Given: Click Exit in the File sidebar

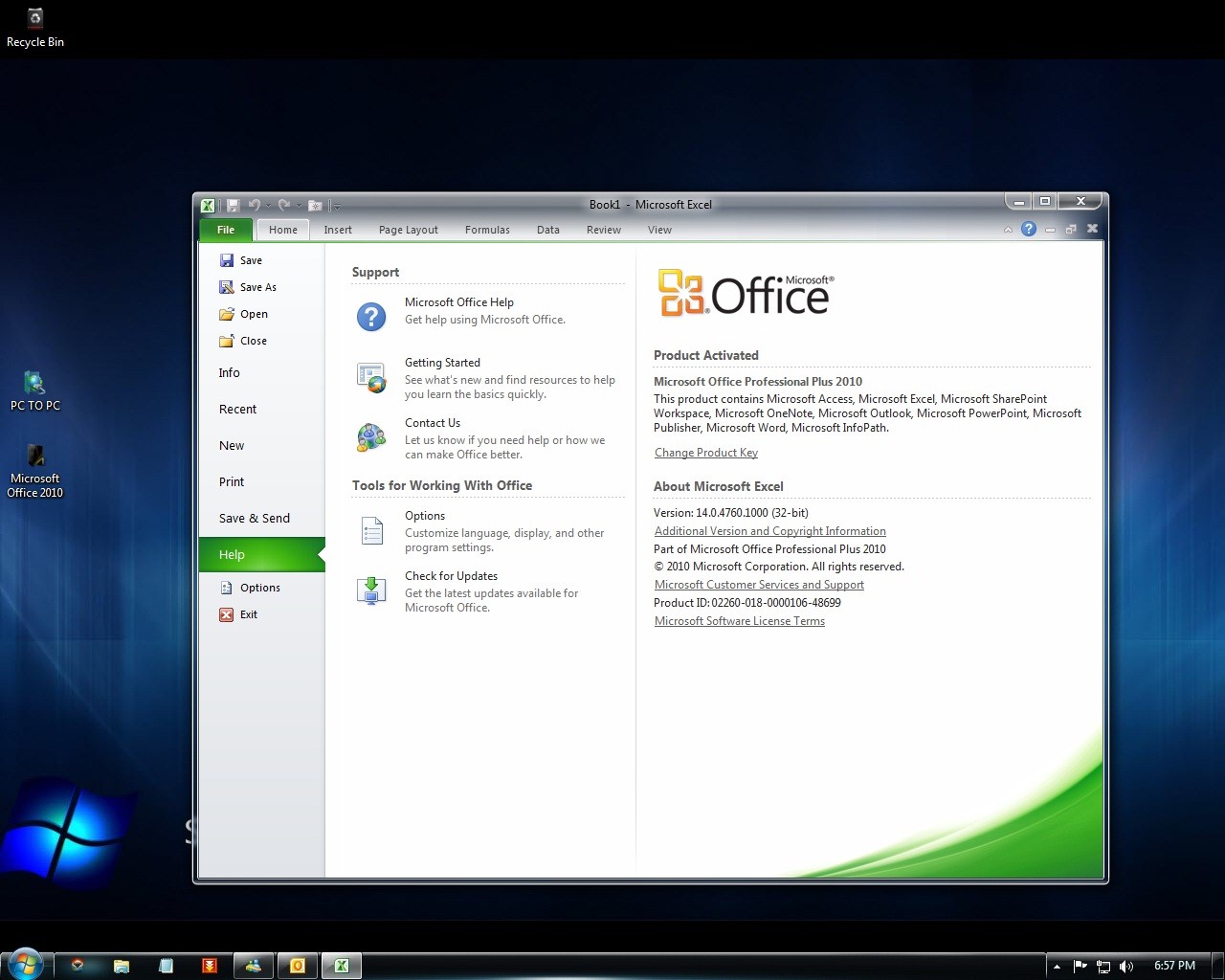Looking at the screenshot, I should tap(238, 614).
